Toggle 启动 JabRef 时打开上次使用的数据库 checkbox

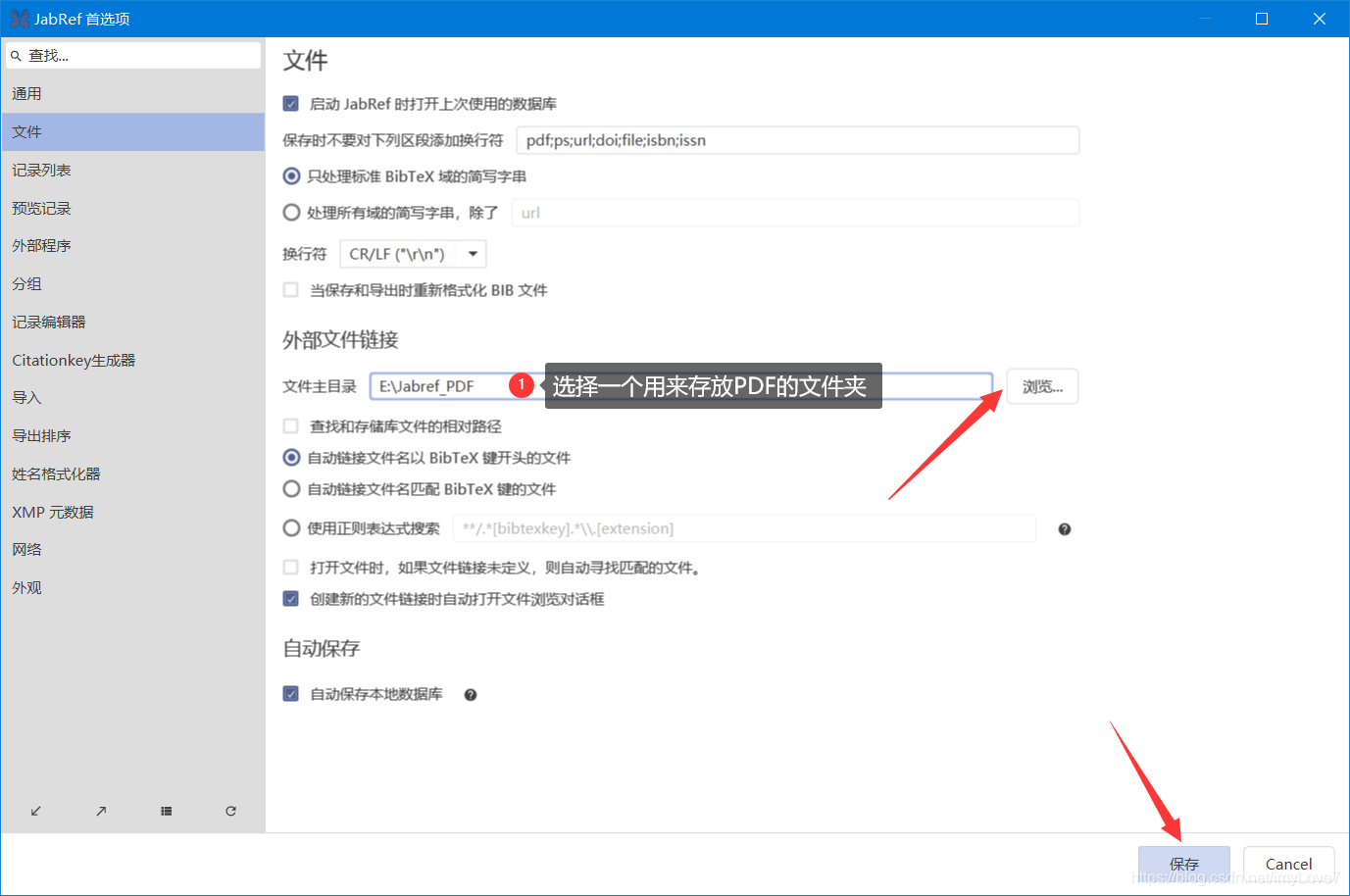click(x=291, y=103)
